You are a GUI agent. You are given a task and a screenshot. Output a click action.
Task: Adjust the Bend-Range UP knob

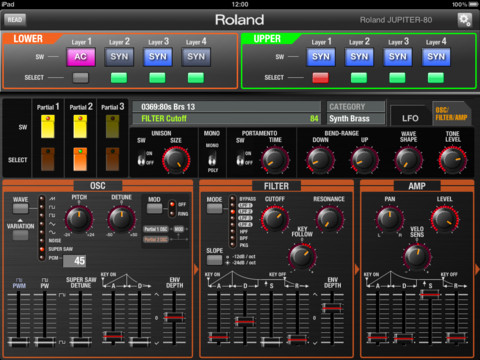(x=364, y=160)
